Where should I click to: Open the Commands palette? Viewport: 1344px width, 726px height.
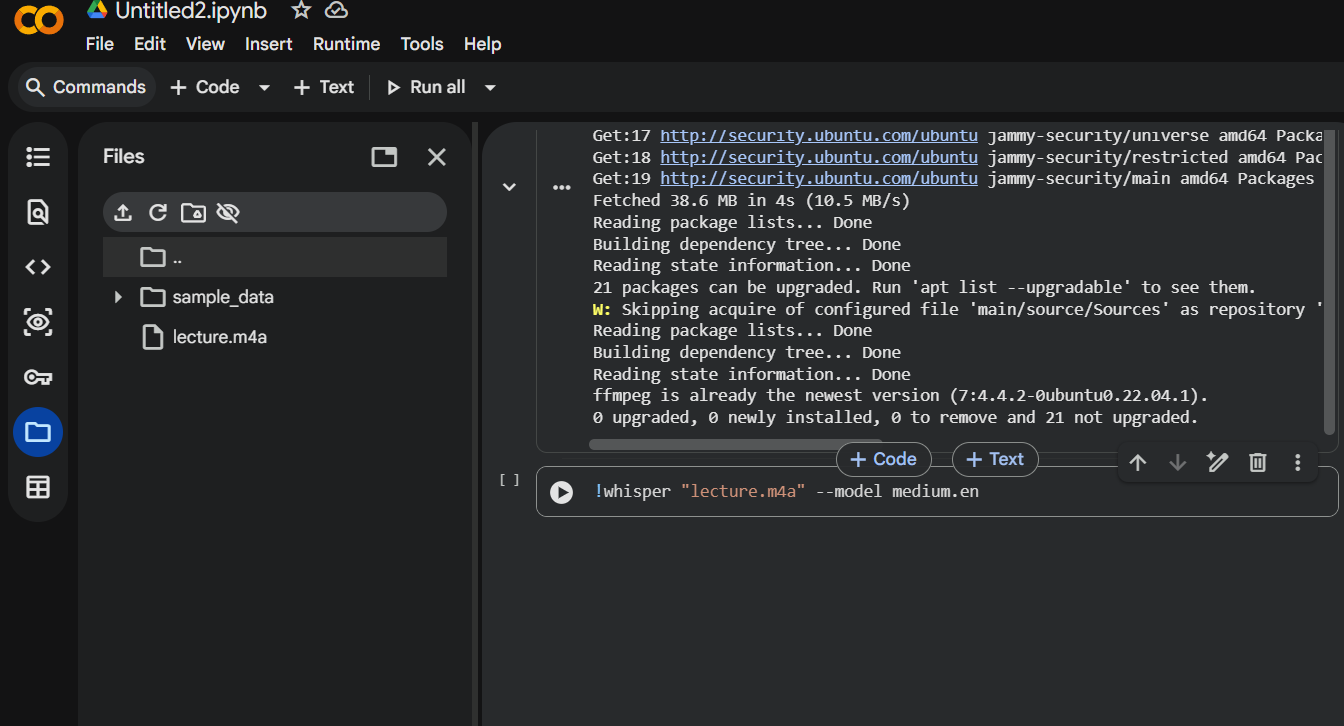coord(84,87)
